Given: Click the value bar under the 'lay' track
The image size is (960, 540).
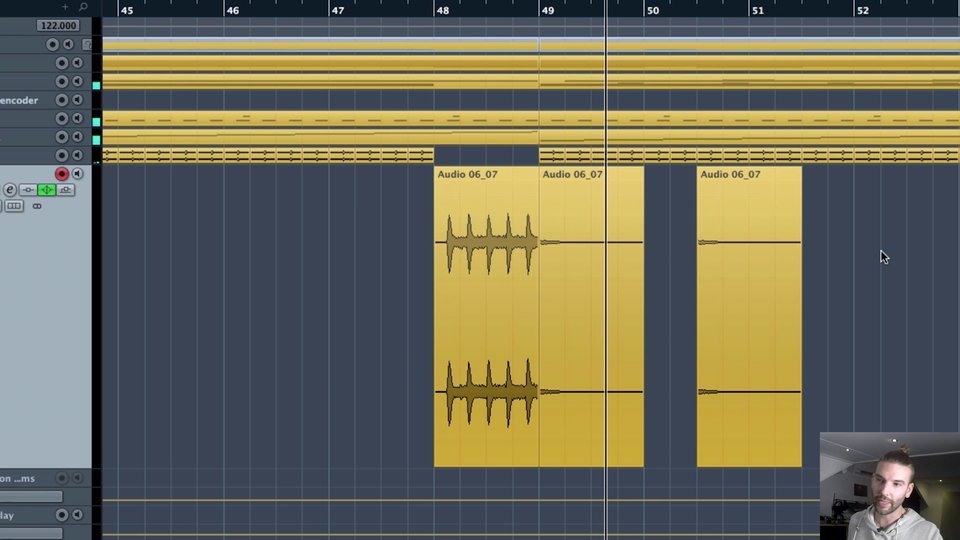Looking at the screenshot, I should coord(31,533).
